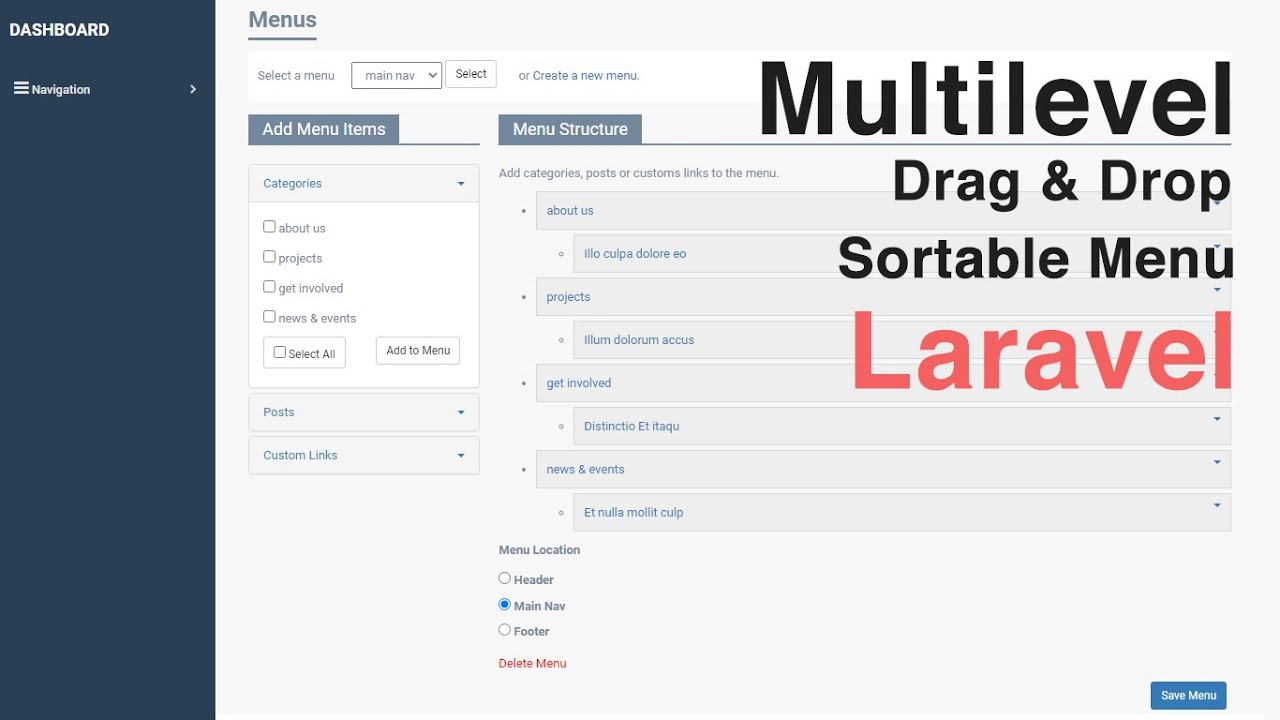Click the Select a menu label
The height and width of the screenshot is (720, 1280).
(296, 76)
